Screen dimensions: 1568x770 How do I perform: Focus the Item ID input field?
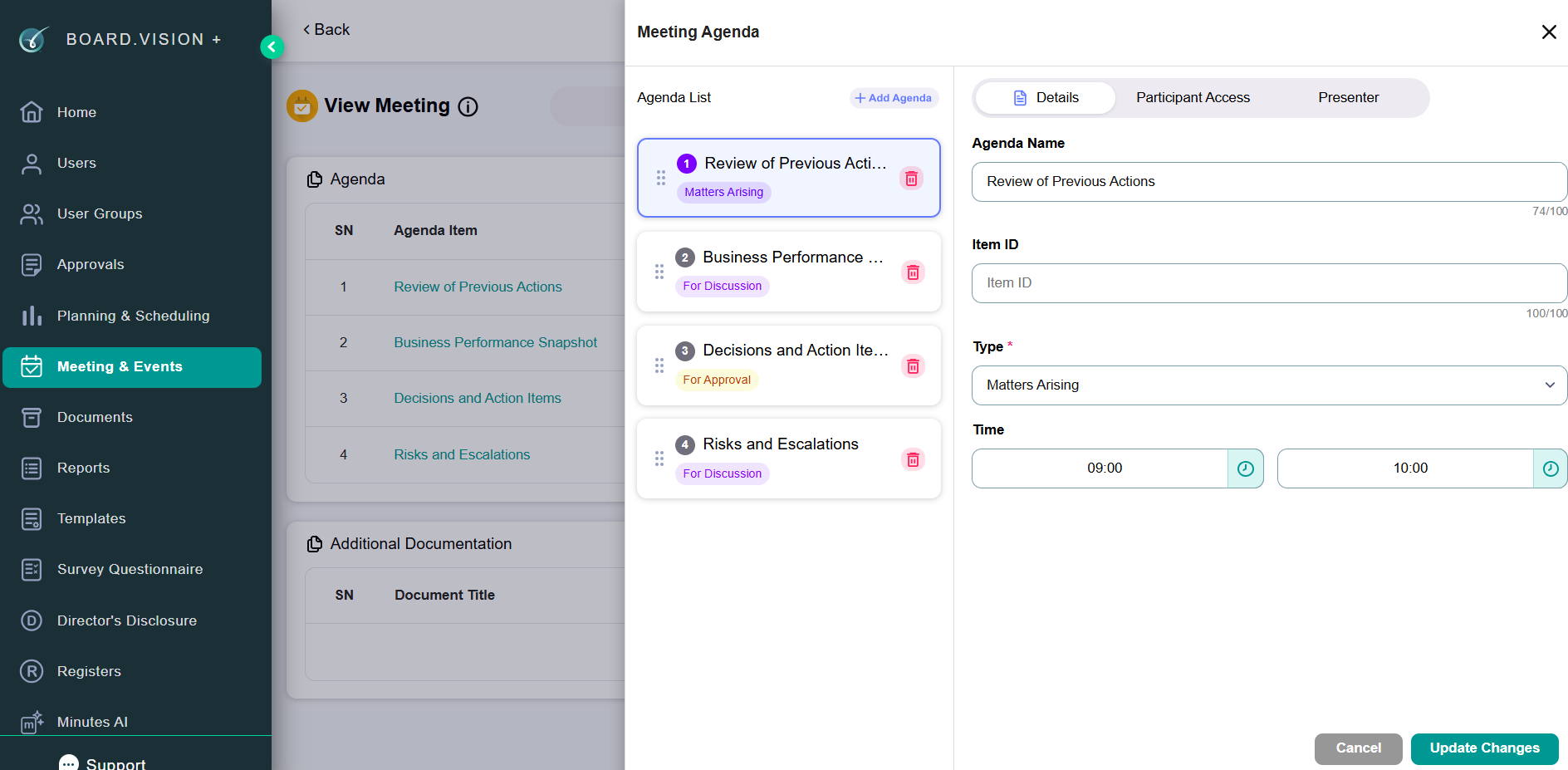pyautogui.click(x=1270, y=283)
